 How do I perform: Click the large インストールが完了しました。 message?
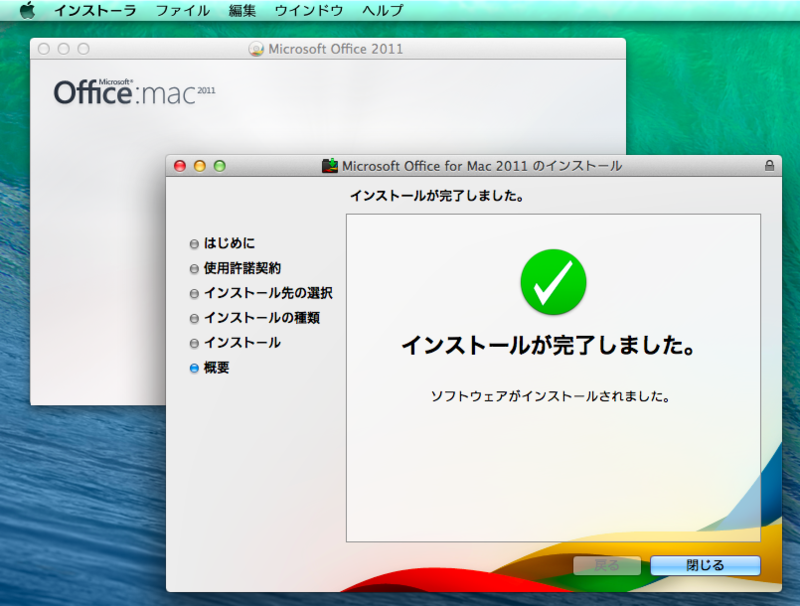549,346
